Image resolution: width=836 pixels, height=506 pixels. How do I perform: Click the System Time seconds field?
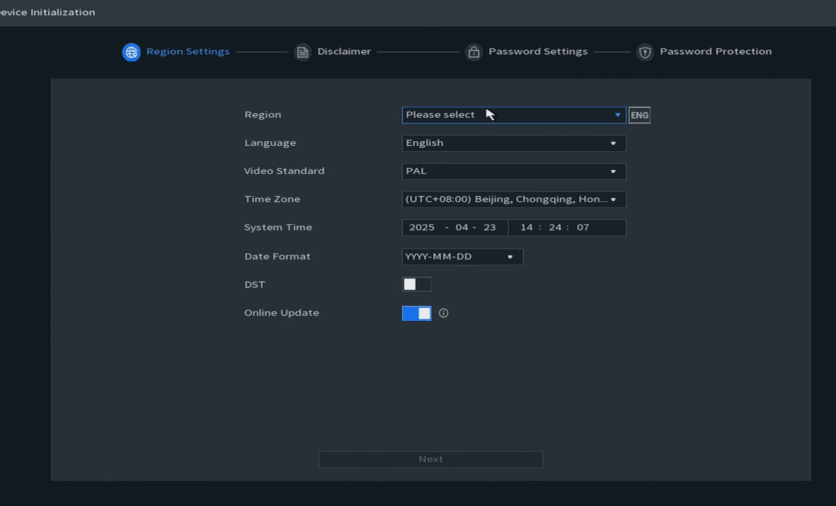(x=583, y=228)
